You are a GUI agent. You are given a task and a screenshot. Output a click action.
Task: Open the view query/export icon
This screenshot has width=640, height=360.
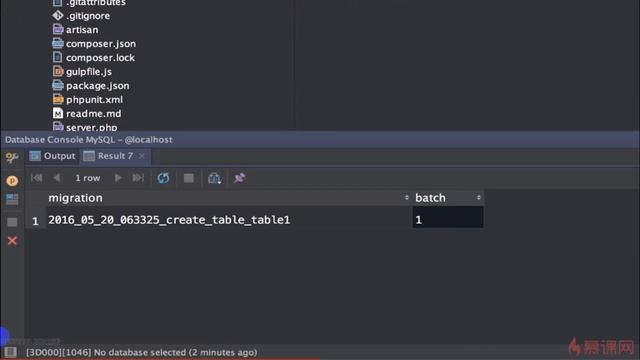[x=214, y=178]
